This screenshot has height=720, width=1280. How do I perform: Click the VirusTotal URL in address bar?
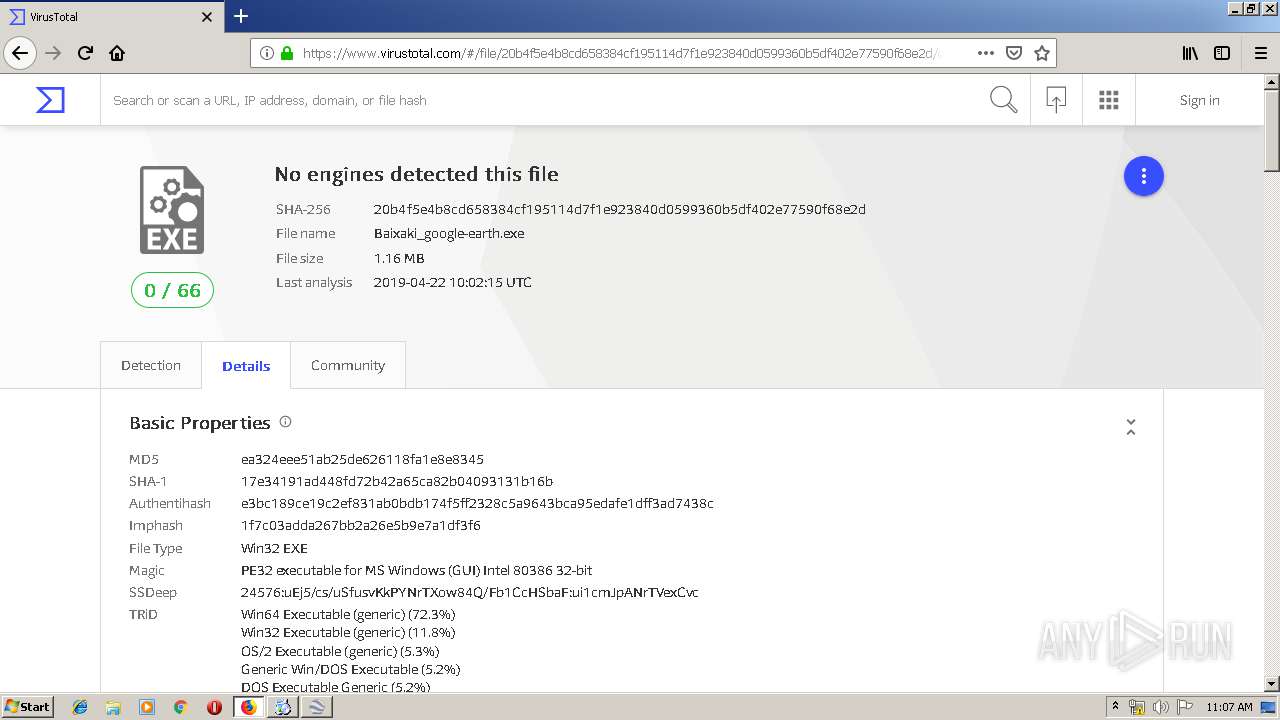click(620, 53)
